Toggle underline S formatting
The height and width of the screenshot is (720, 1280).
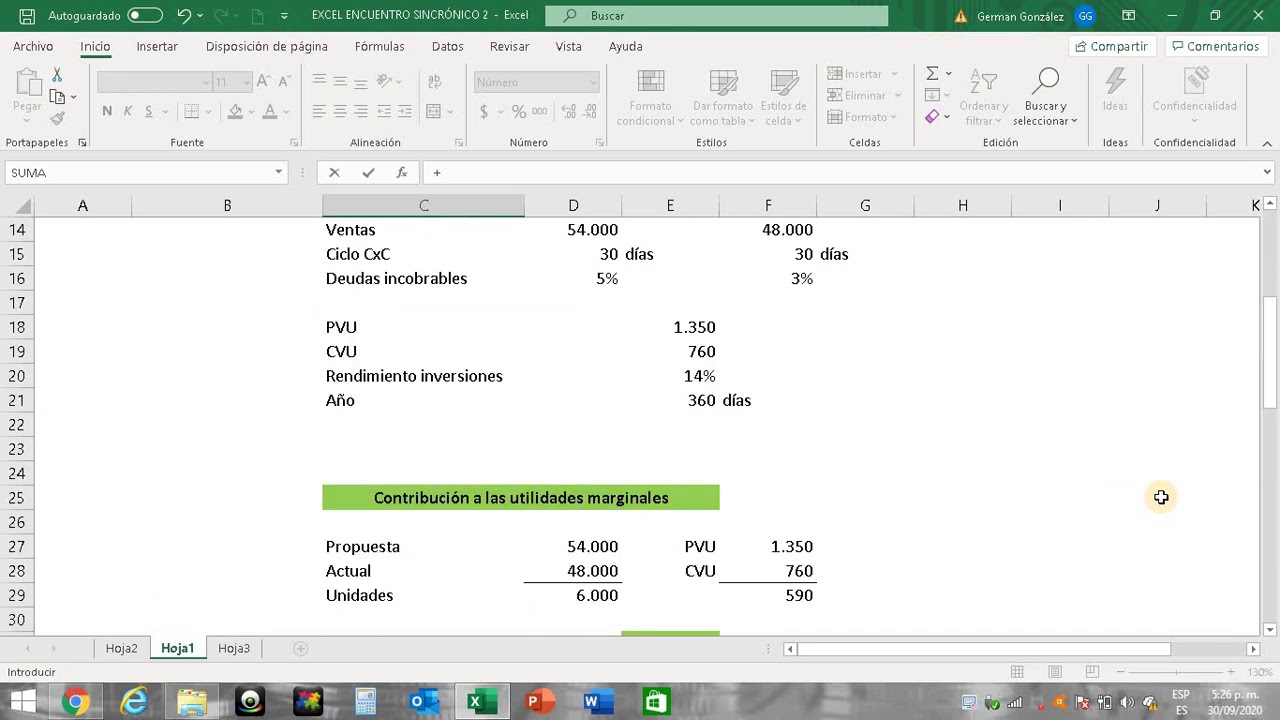tap(149, 111)
